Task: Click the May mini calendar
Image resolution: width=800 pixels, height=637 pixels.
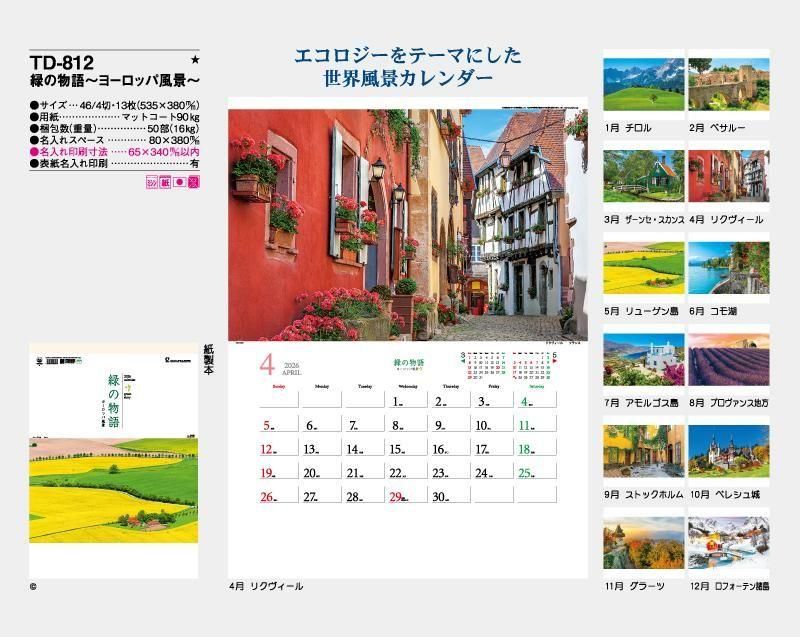Action: coord(532,366)
